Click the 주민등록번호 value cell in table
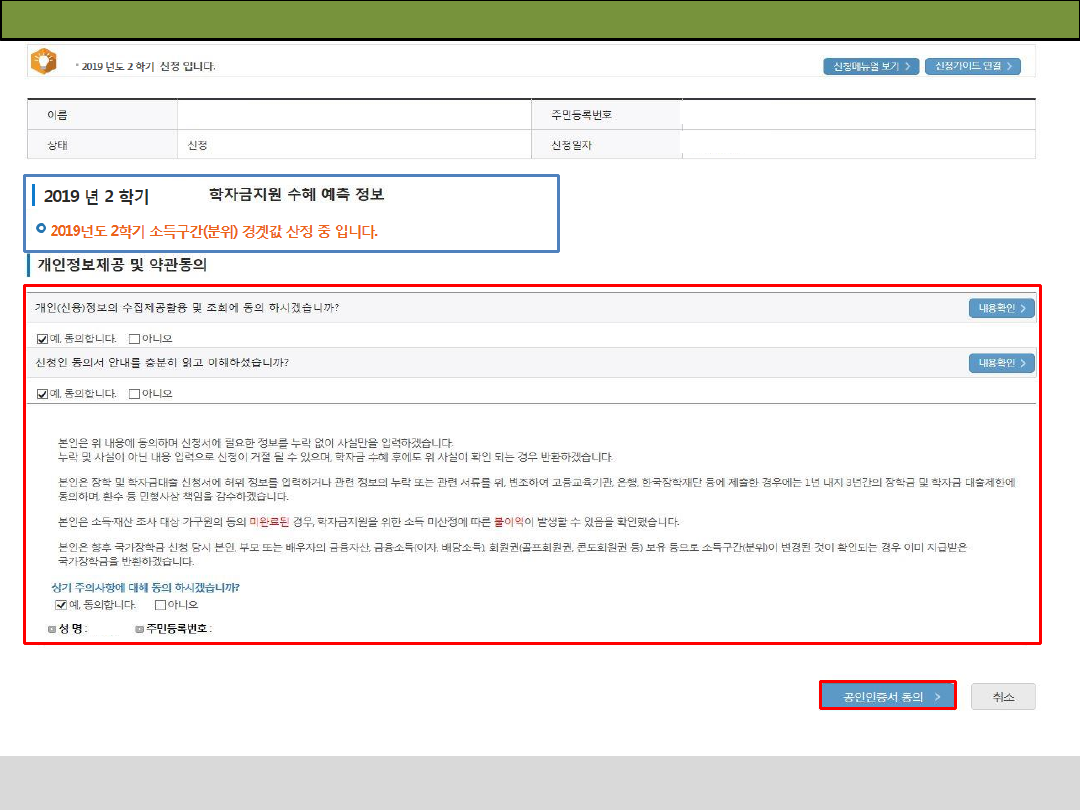1080x810 pixels. (858, 115)
